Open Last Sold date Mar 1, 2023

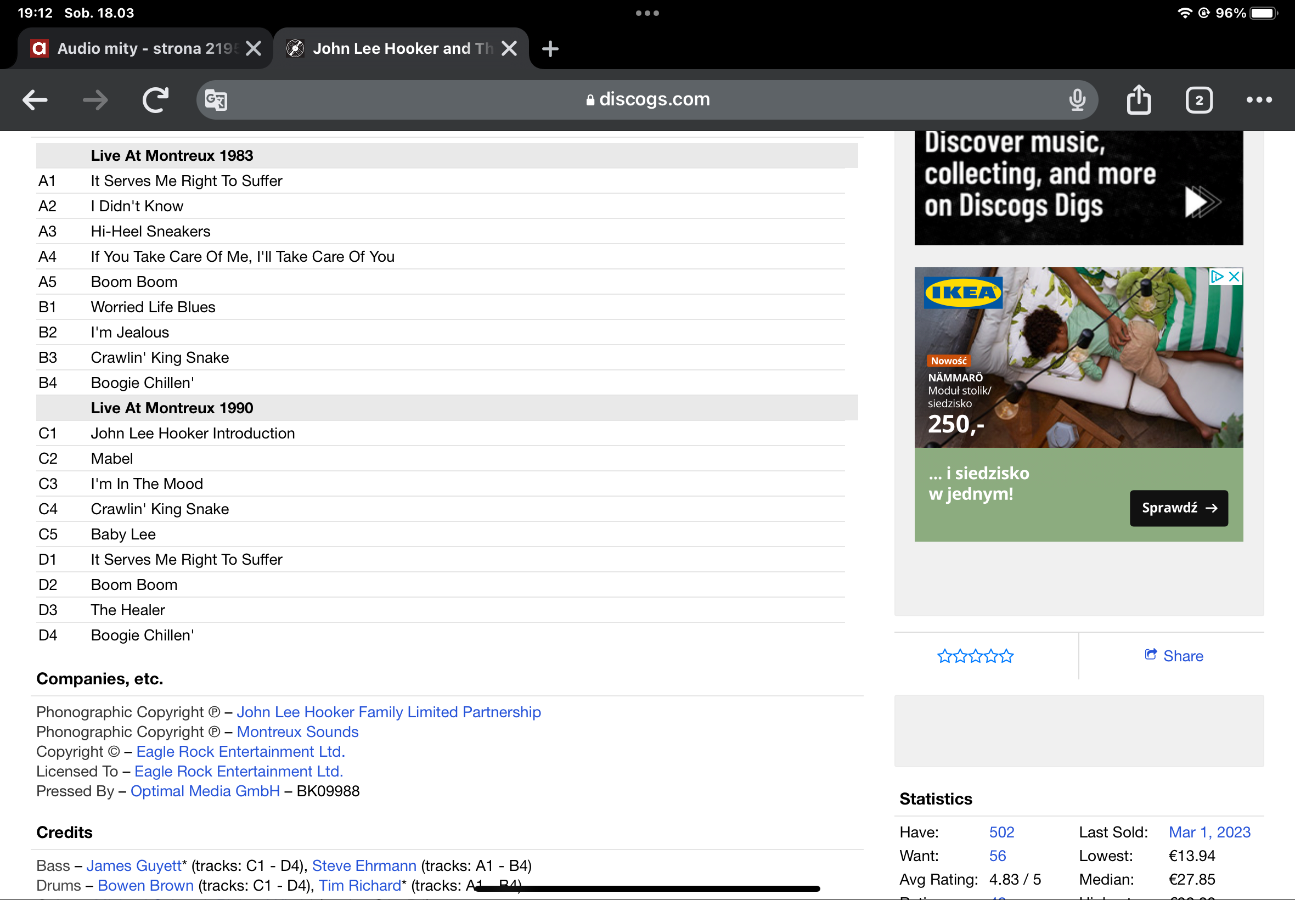coord(1210,832)
